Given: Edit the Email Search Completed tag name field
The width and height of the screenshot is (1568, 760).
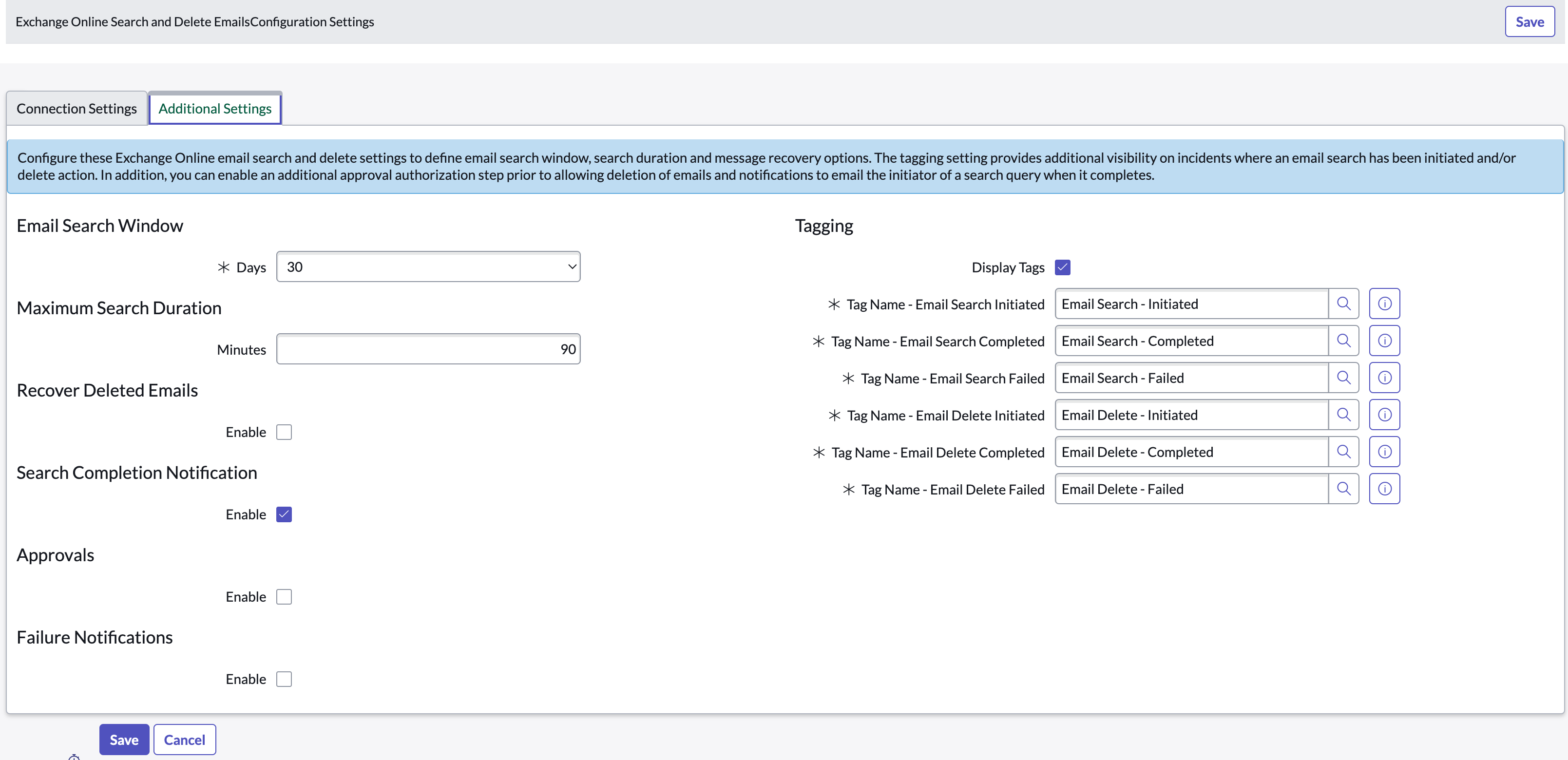Looking at the screenshot, I should [1191, 341].
